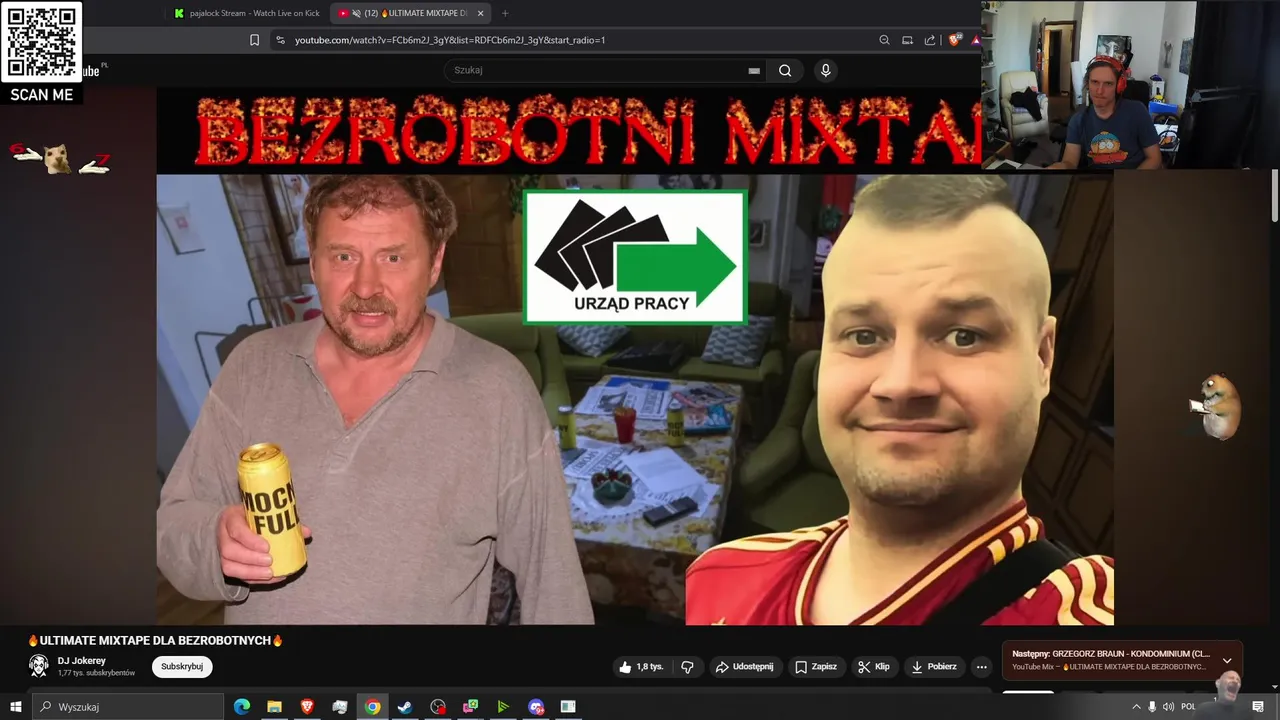The height and width of the screenshot is (720, 1280).
Task: Click the video player thumbnail area
Action: point(635,355)
